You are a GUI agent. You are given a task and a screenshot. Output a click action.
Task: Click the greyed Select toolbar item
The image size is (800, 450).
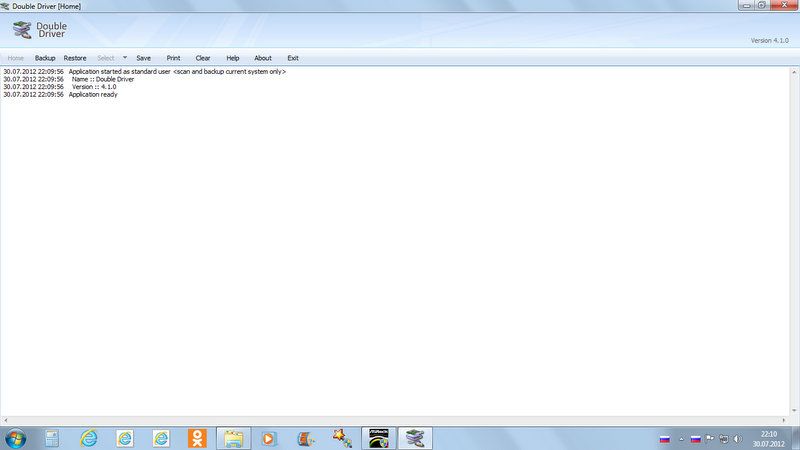tap(106, 58)
